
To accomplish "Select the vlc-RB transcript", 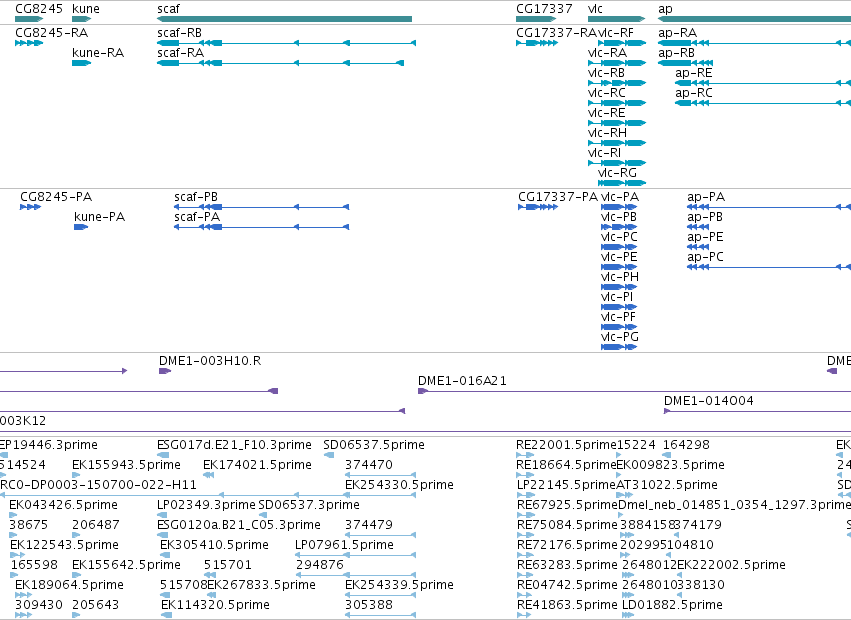I will click(x=617, y=83).
